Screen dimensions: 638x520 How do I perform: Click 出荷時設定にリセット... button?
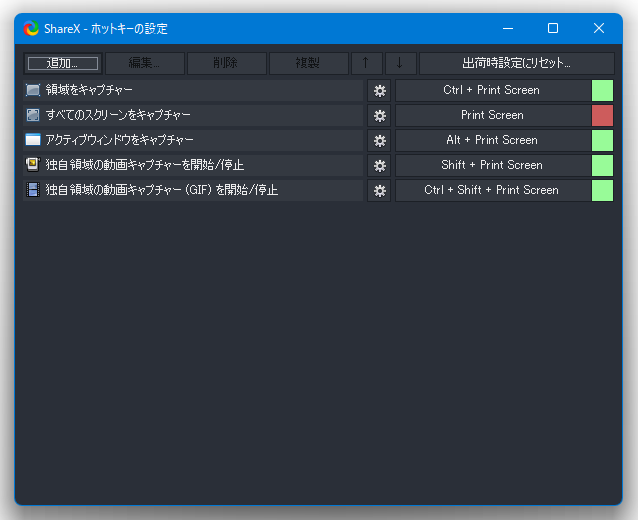click(517, 63)
